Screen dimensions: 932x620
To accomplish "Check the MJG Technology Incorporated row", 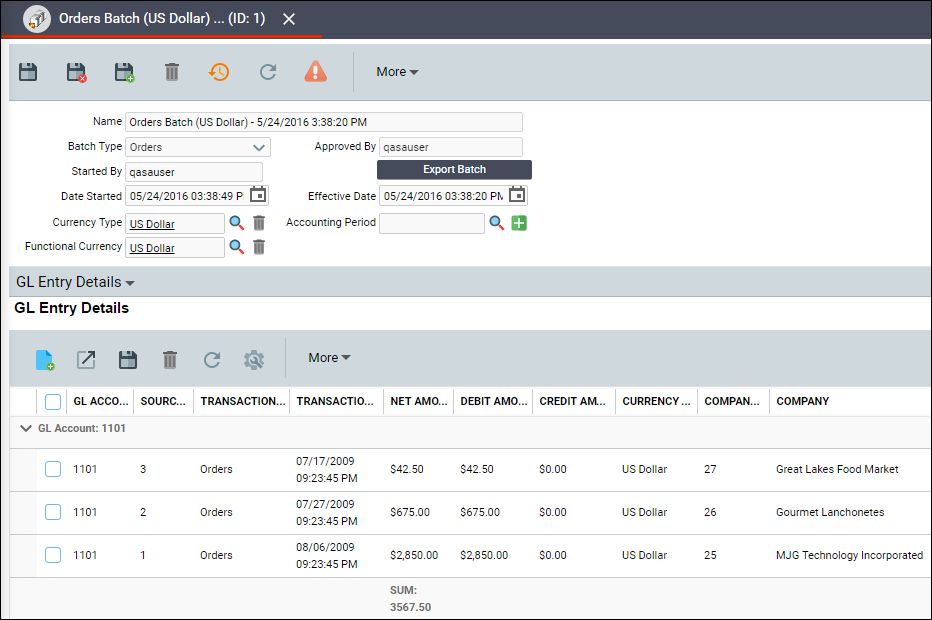I will click(x=53, y=555).
